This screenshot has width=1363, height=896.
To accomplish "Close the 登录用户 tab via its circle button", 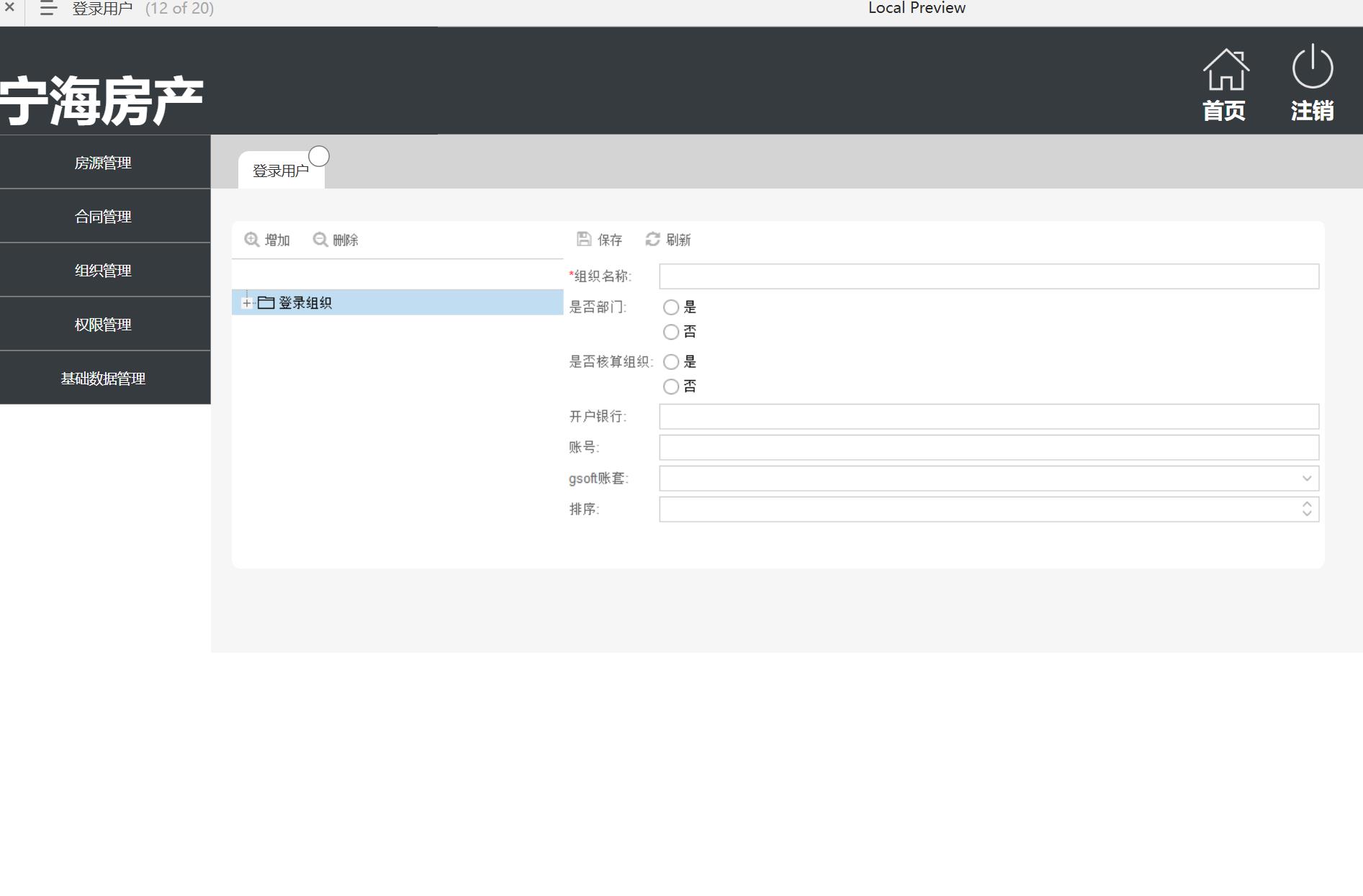I will click(319, 156).
